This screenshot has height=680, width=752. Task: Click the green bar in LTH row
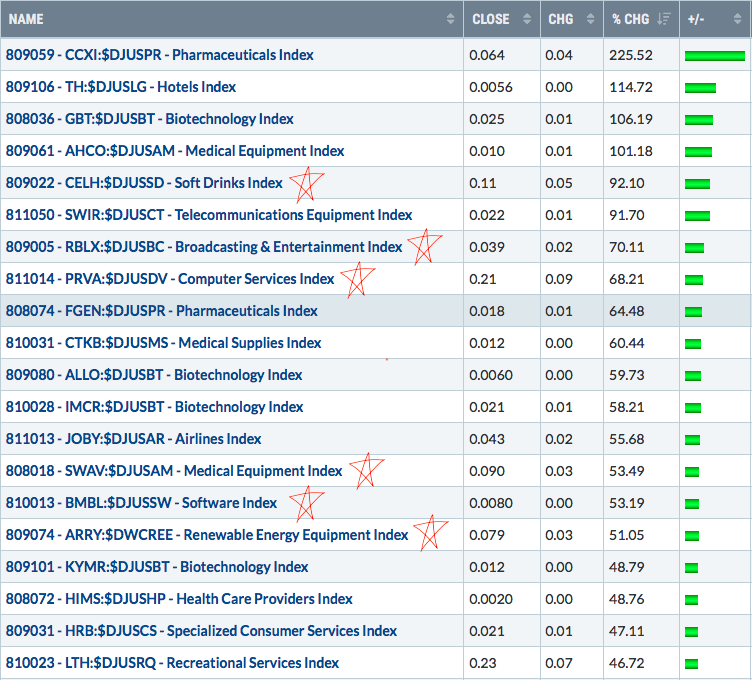tap(691, 664)
